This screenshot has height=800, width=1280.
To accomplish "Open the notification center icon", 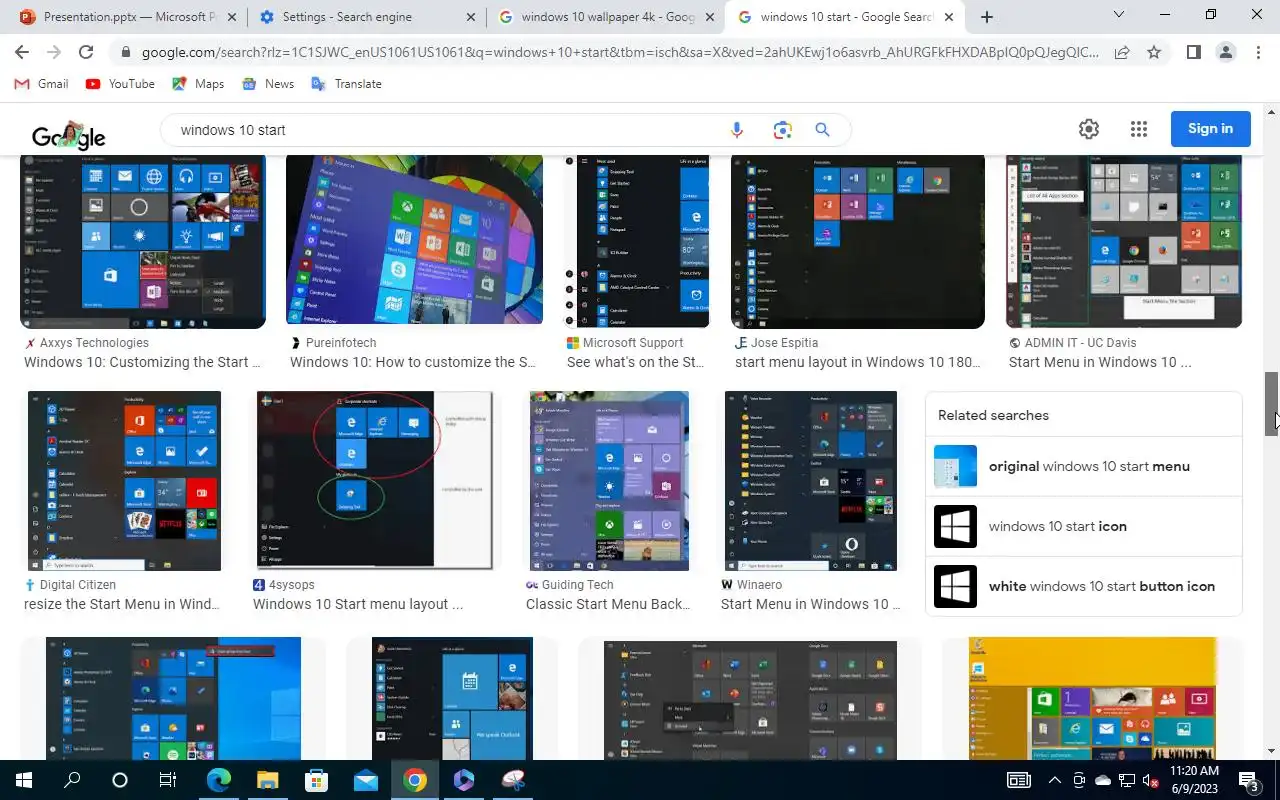I will click(1249, 780).
